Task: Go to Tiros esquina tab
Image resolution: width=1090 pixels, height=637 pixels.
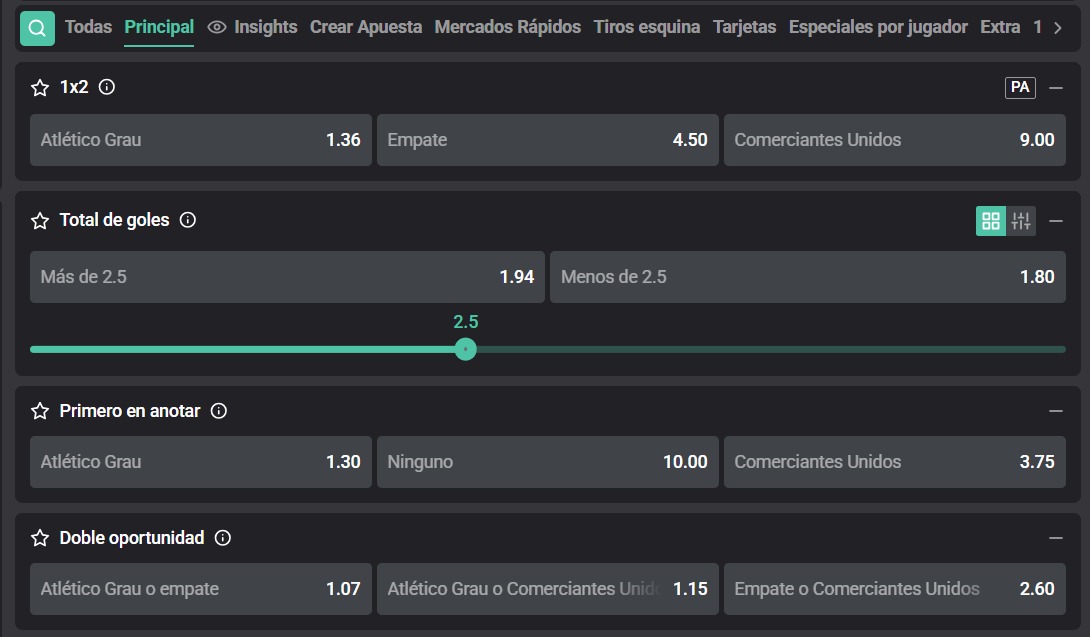Action: pos(646,27)
